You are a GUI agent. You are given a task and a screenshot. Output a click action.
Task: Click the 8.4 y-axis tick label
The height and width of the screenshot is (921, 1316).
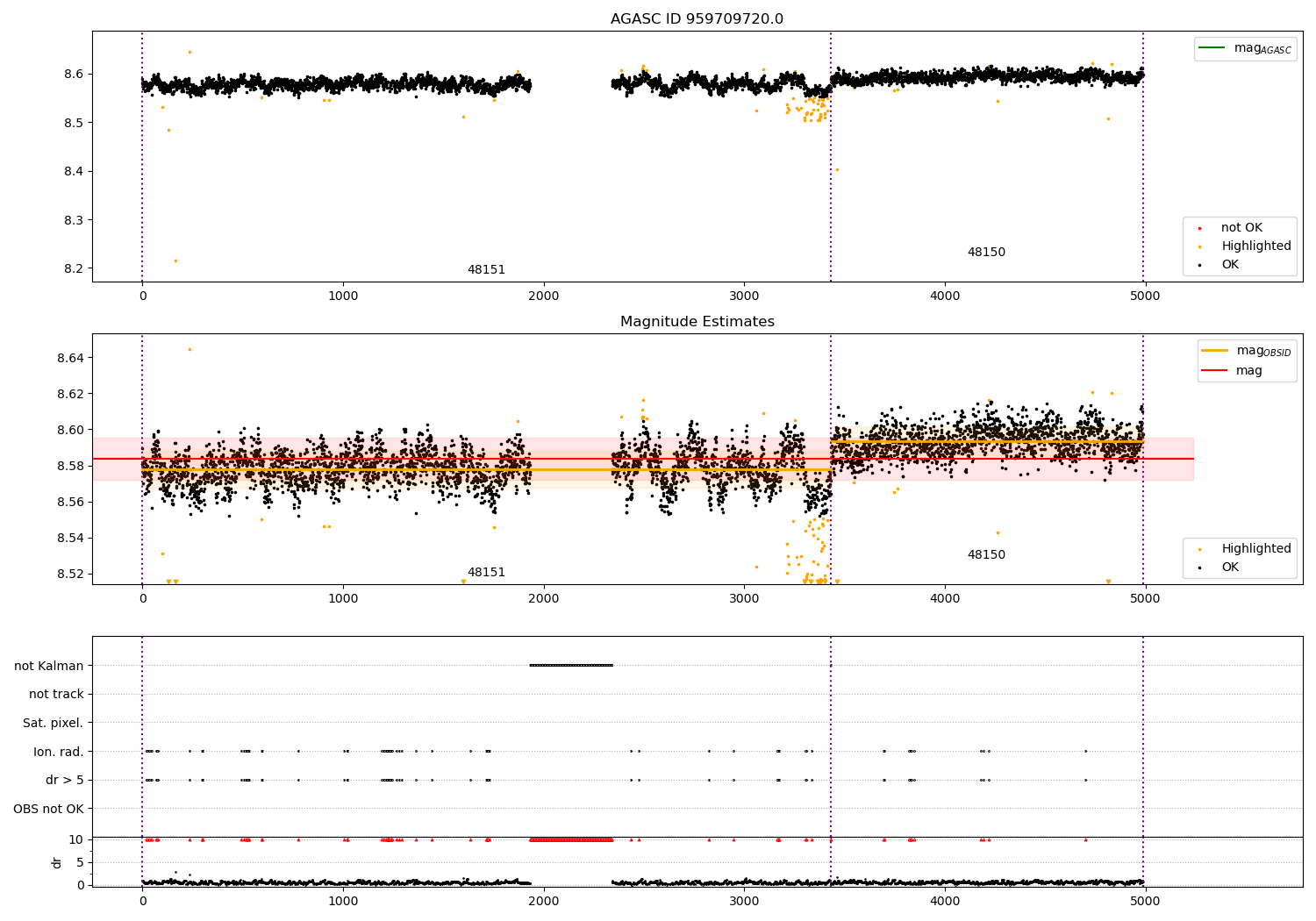(x=74, y=171)
